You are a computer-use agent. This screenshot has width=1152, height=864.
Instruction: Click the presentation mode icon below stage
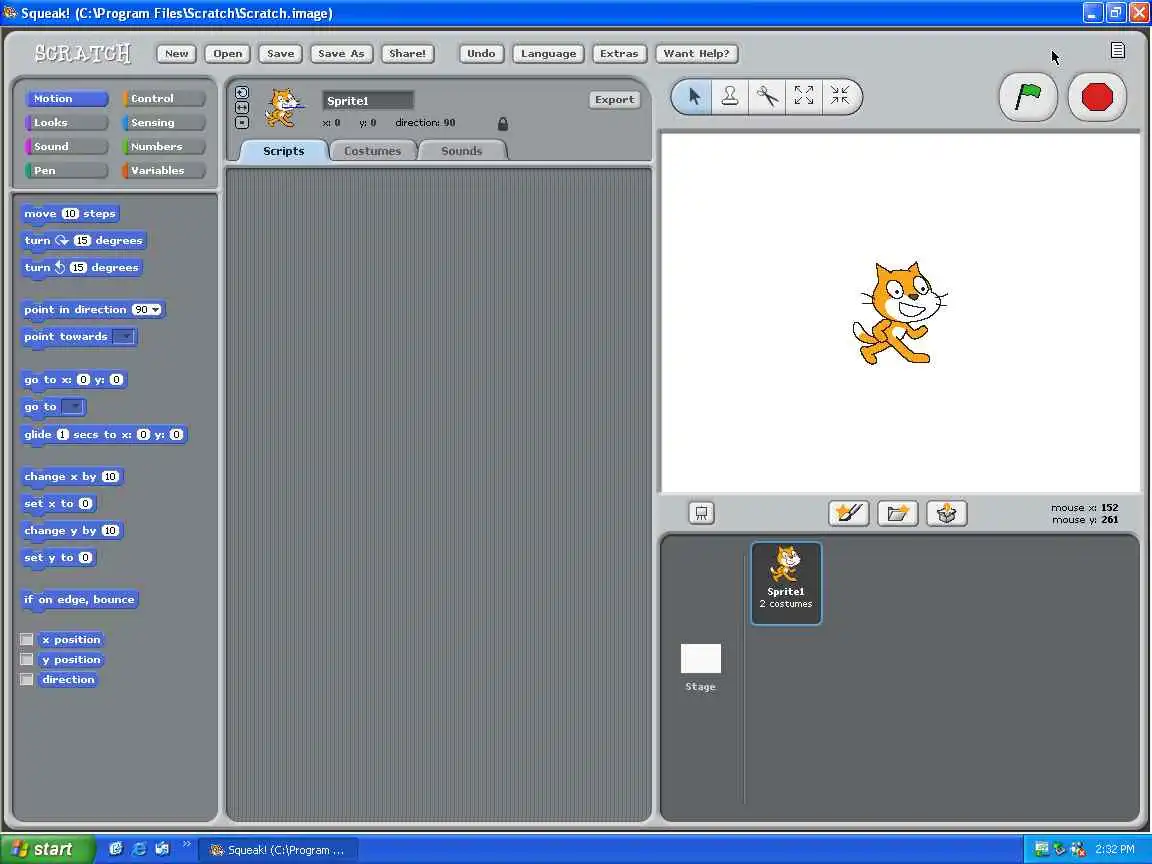702,513
